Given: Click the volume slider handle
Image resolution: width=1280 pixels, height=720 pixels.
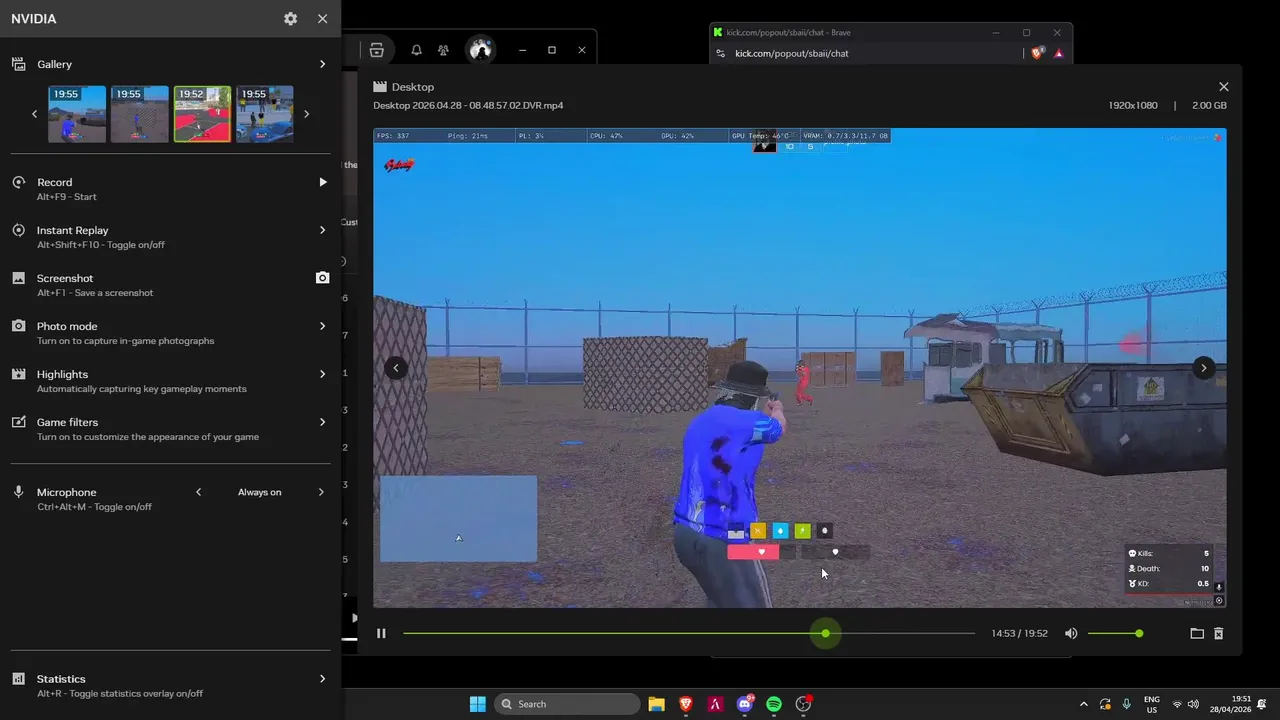Looking at the screenshot, I should [x=1139, y=633].
